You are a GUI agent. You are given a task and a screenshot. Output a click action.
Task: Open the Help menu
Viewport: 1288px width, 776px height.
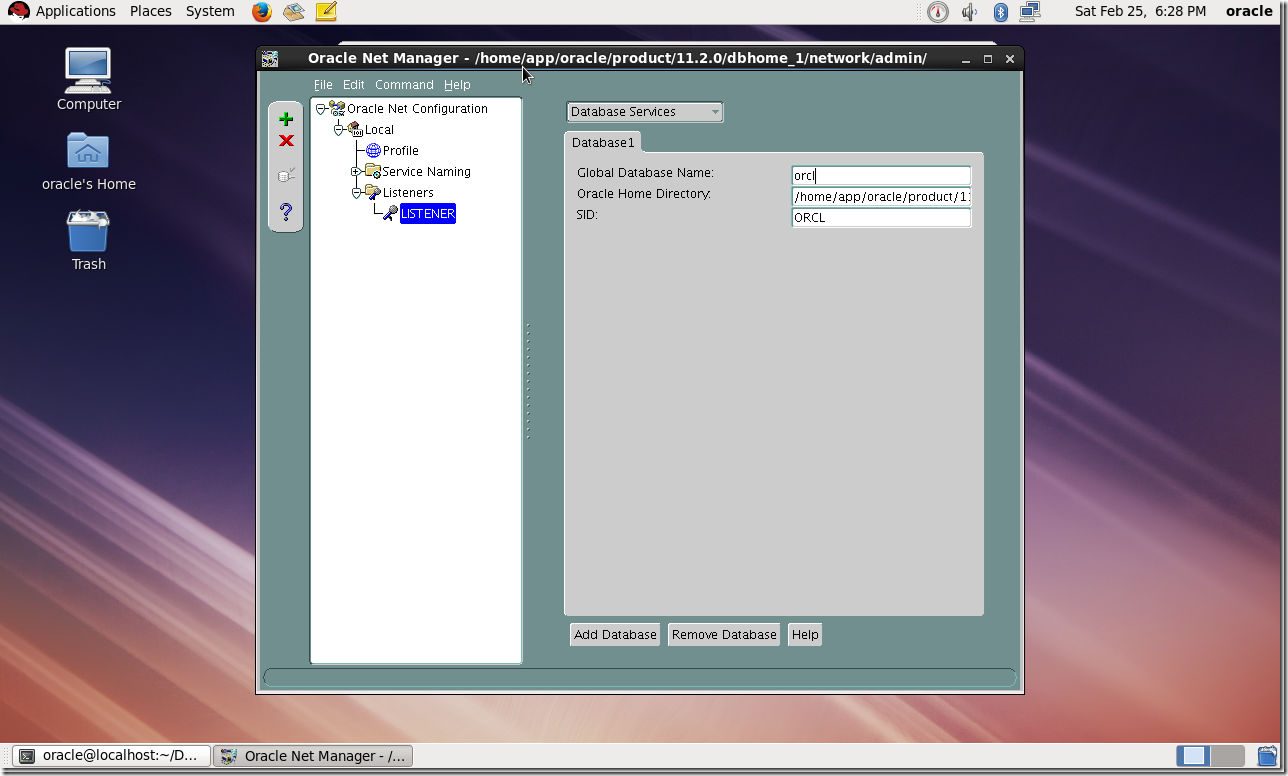click(457, 85)
